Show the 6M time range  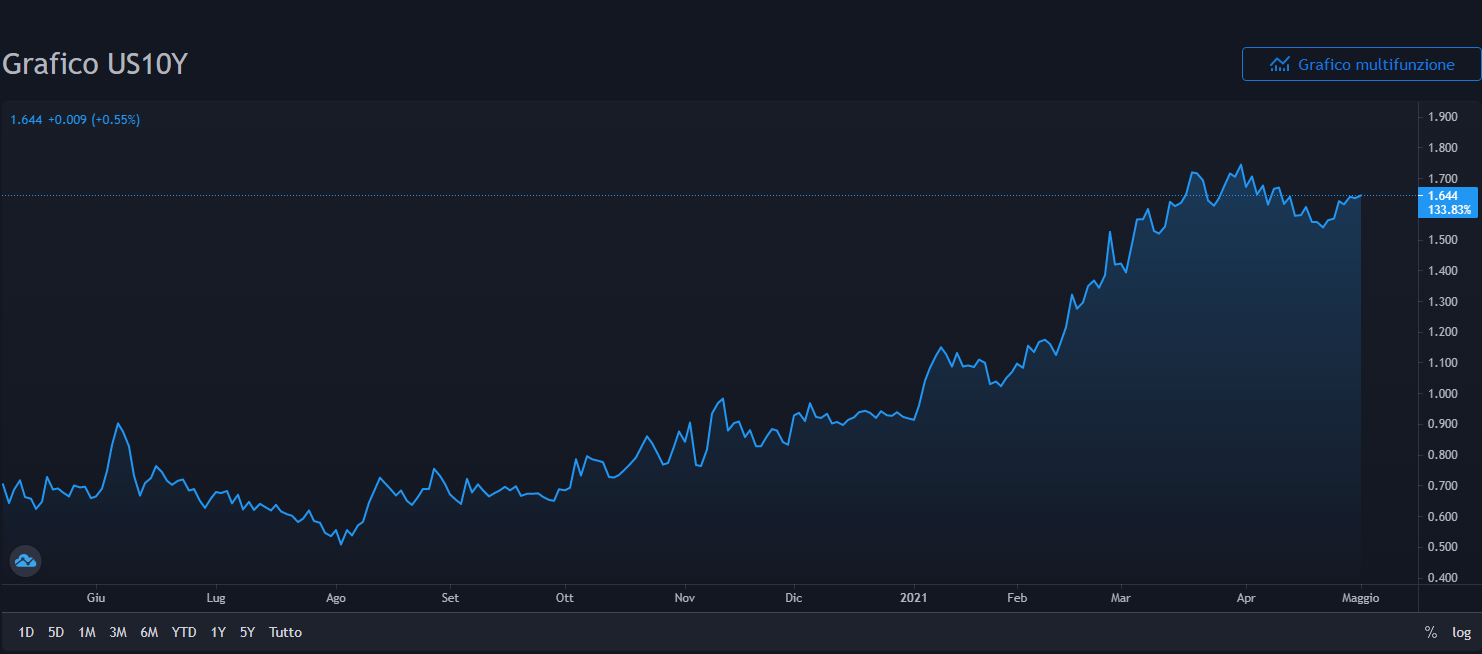click(x=149, y=632)
